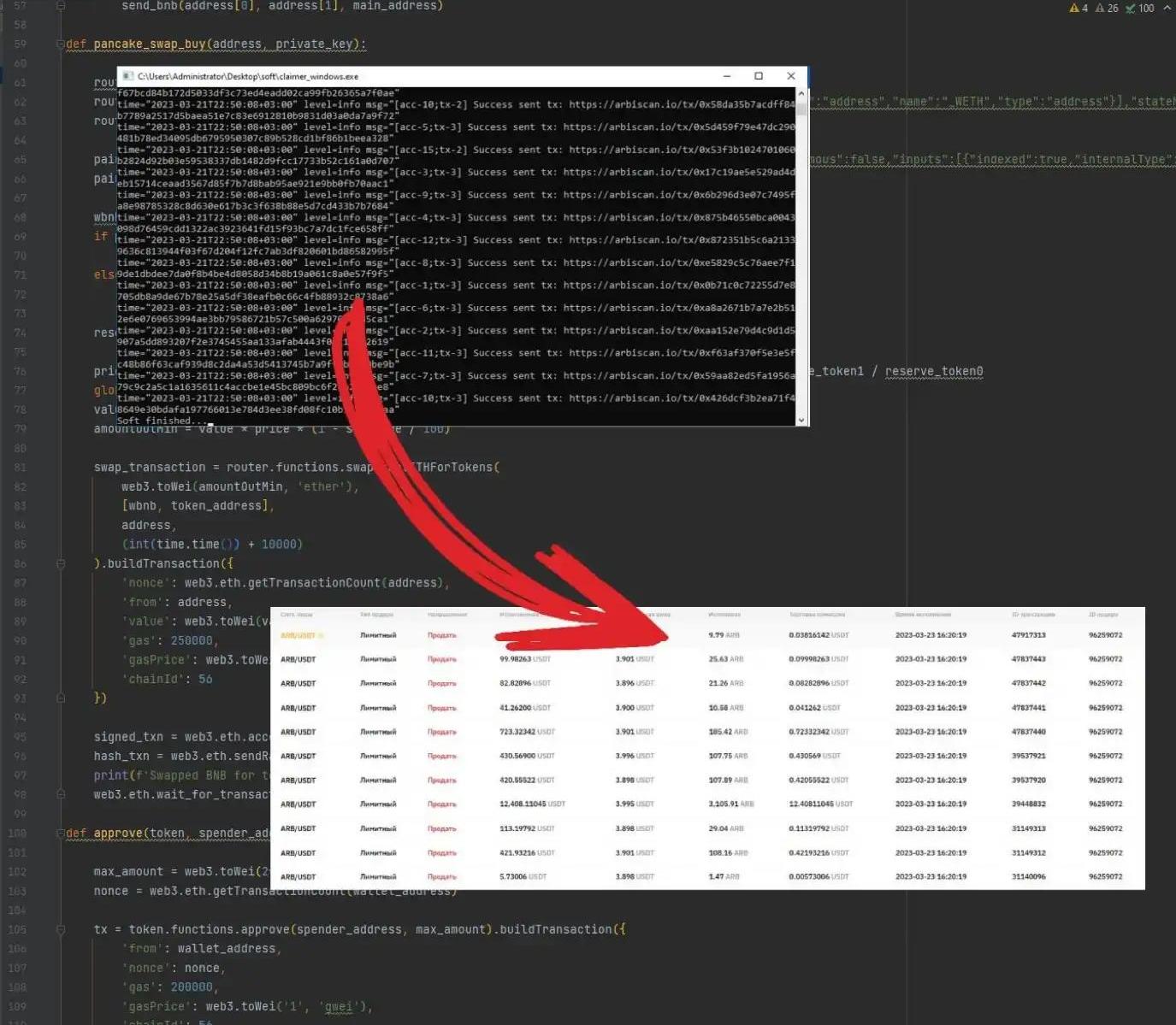Click the green typos indicator showing 100
Image resolution: width=1176 pixels, height=1025 pixels.
[x=1140, y=8]
